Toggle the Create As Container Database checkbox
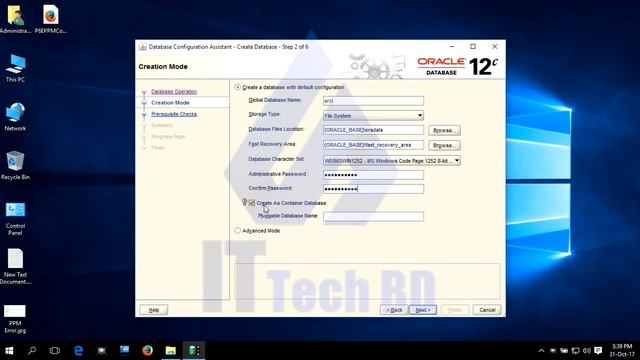This screenshot has width=640, height=360. pos(252,203)
